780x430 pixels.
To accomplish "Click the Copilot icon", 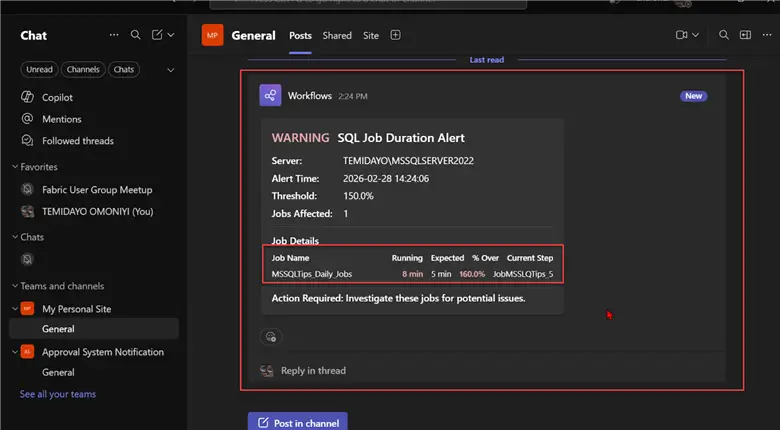I will click(27, 97).
